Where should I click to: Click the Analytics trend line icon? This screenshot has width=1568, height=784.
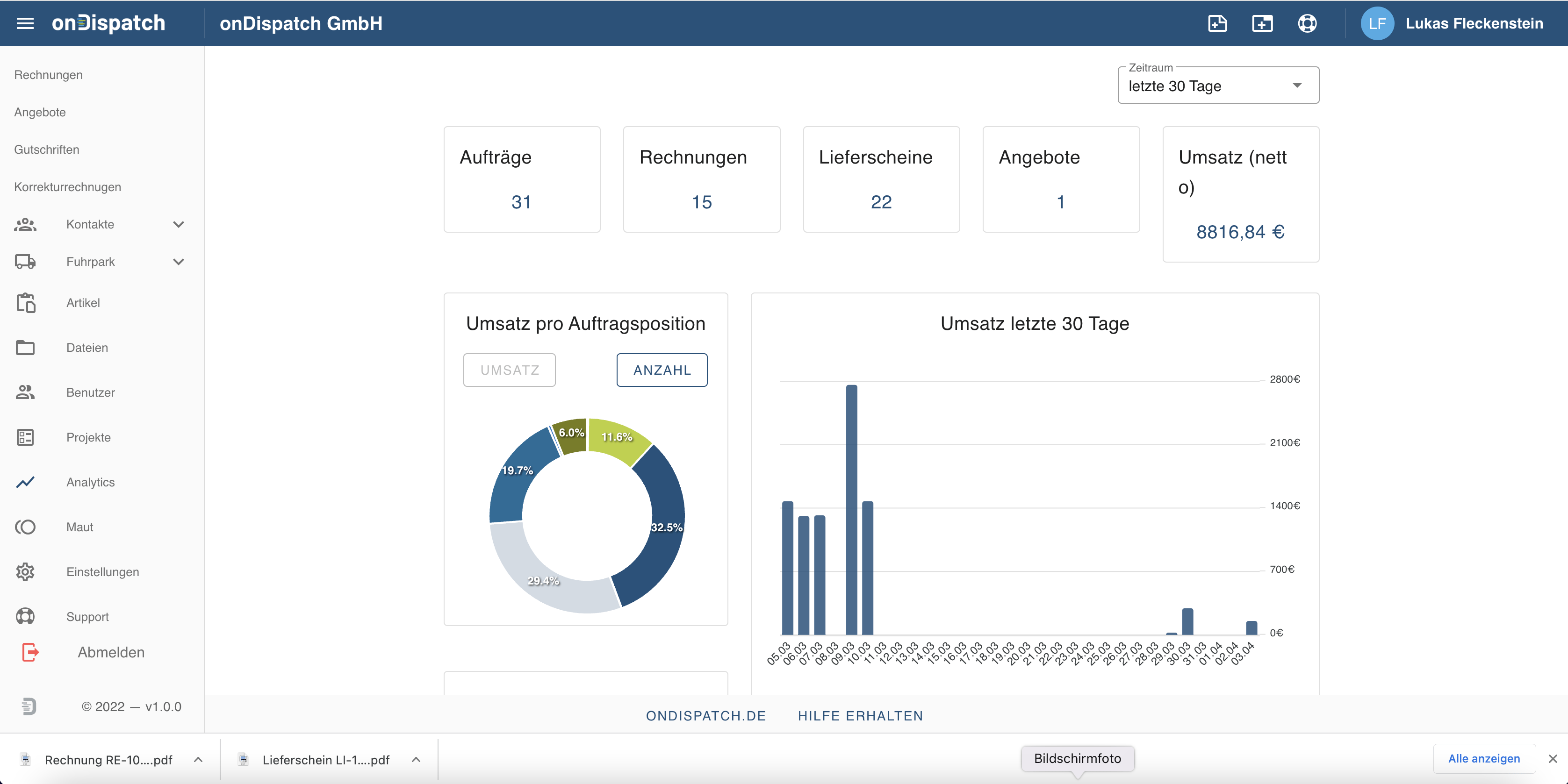tap(25, 482)
